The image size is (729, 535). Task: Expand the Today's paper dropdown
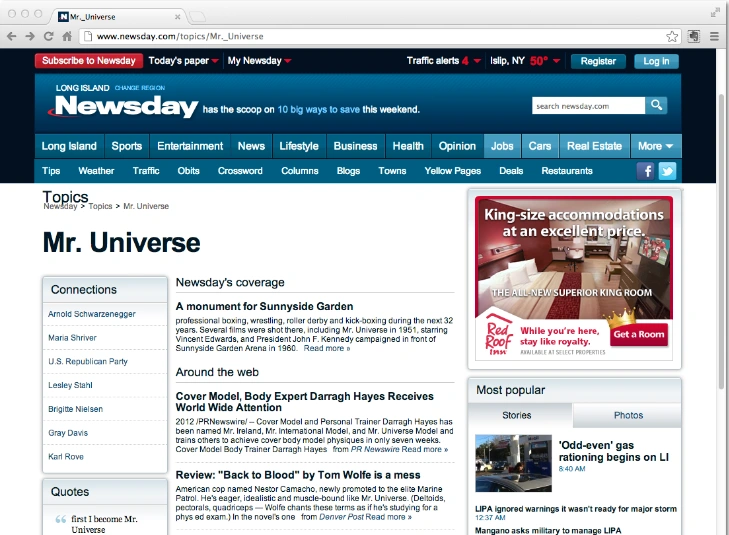pos(183,60)
